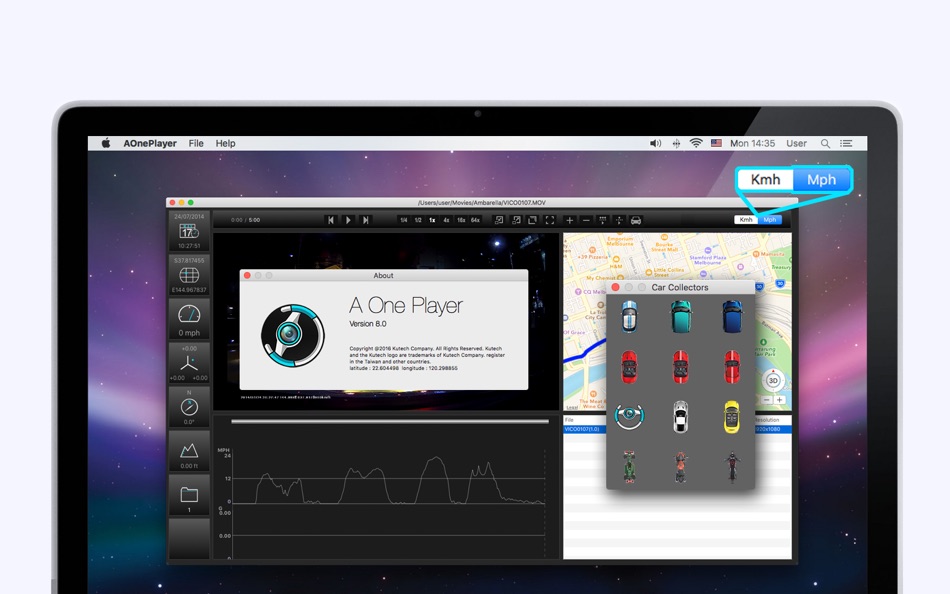Switch speed units to Kmh in toolbar

coord(746,219)
